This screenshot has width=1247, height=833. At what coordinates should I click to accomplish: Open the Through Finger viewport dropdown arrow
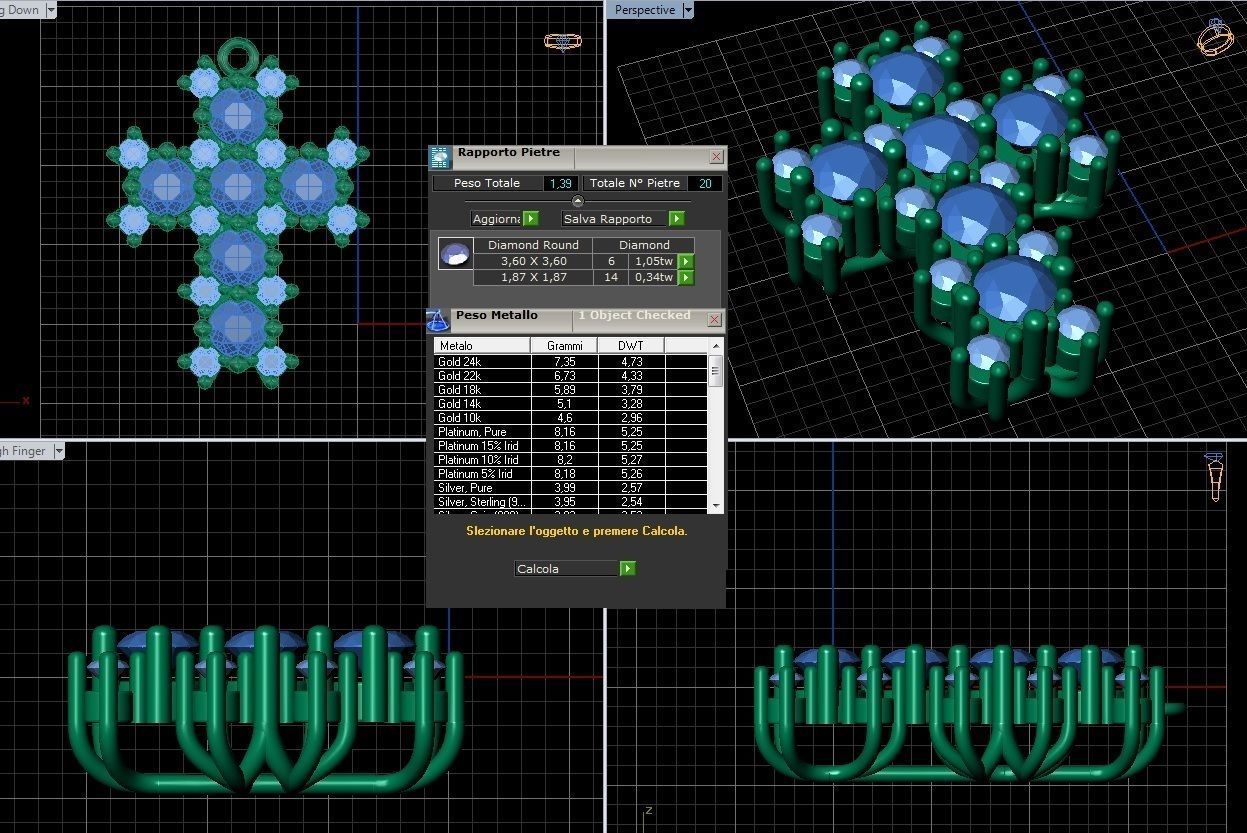pyautogui.click(x=58, y=451)
